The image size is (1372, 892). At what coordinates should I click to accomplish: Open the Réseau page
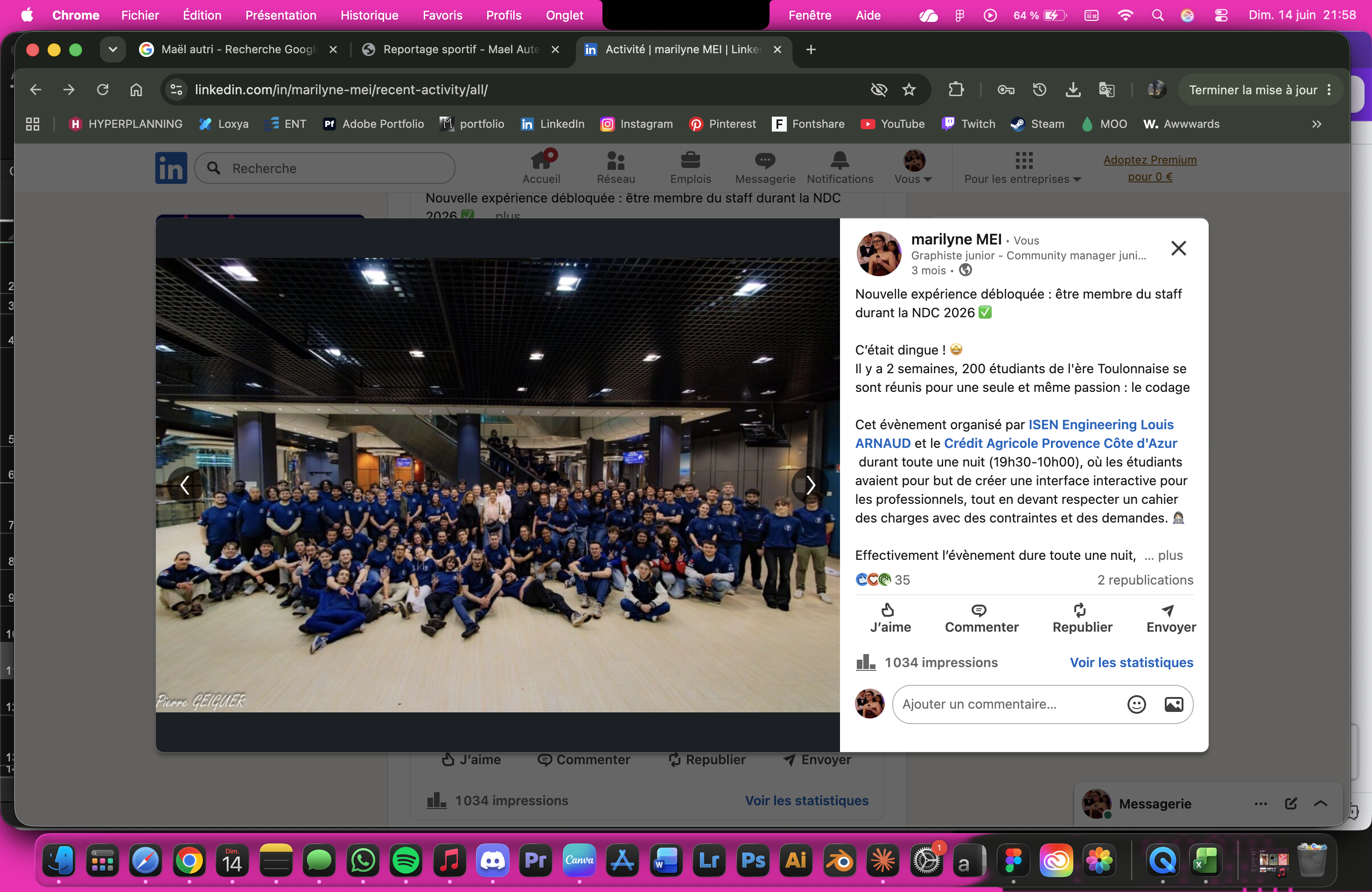point(616,167)
